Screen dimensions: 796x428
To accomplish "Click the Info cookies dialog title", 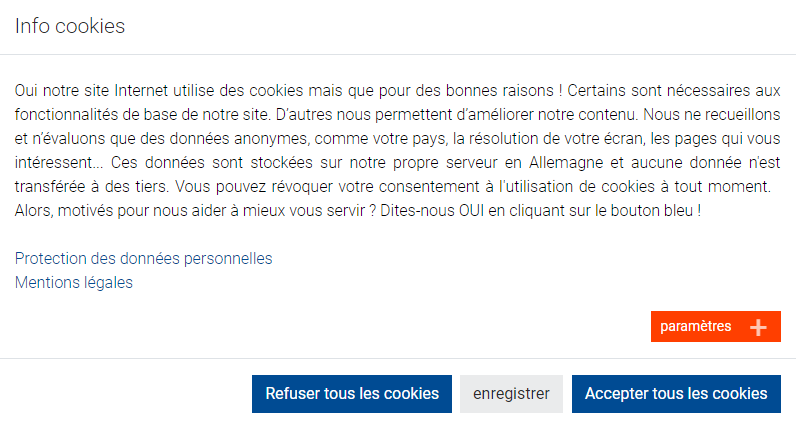I will pyautogui.click(x=70, y=26).
